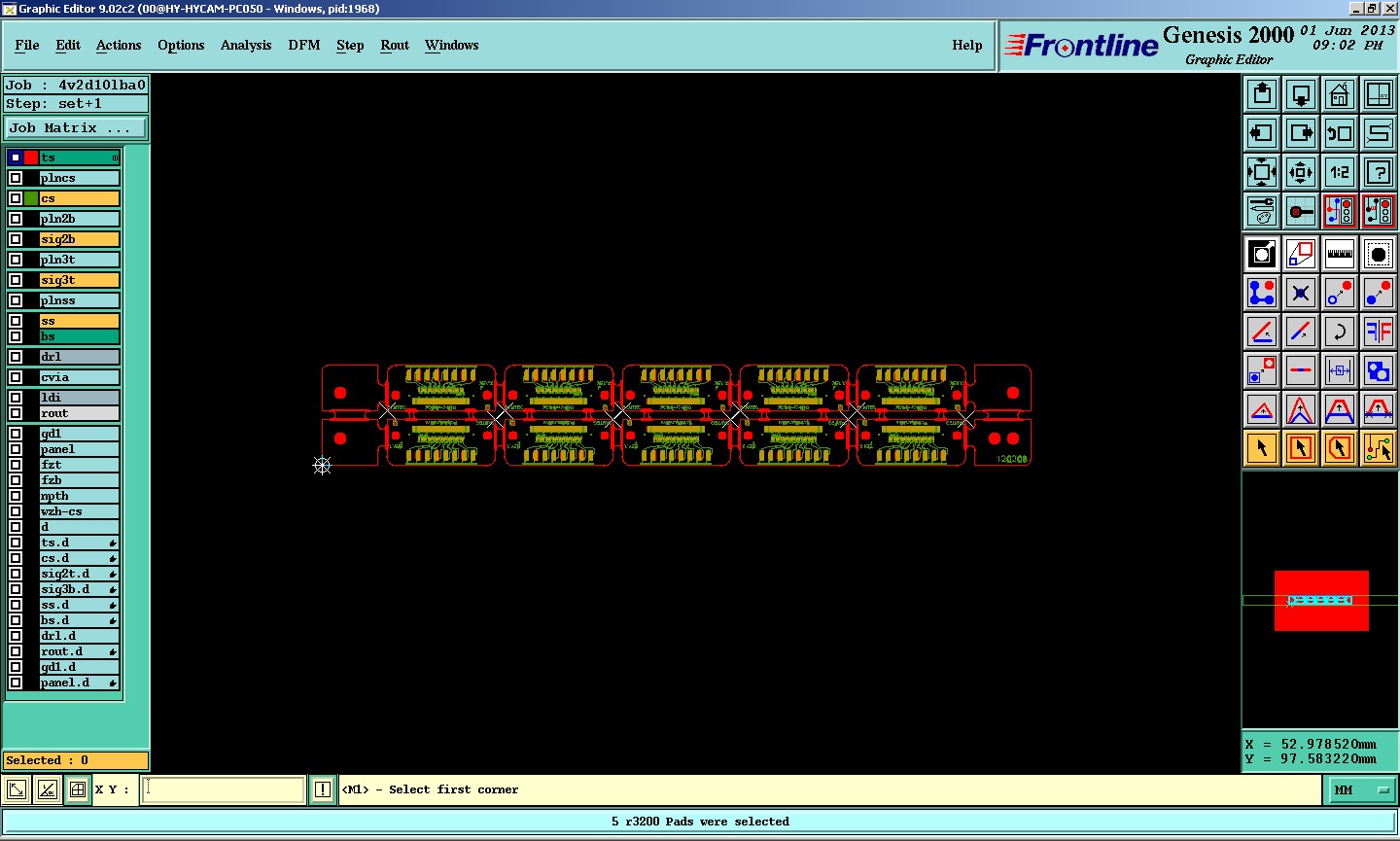Click the first traffic-light netlist icon

pyautogui.click(x=1340, y=211)
